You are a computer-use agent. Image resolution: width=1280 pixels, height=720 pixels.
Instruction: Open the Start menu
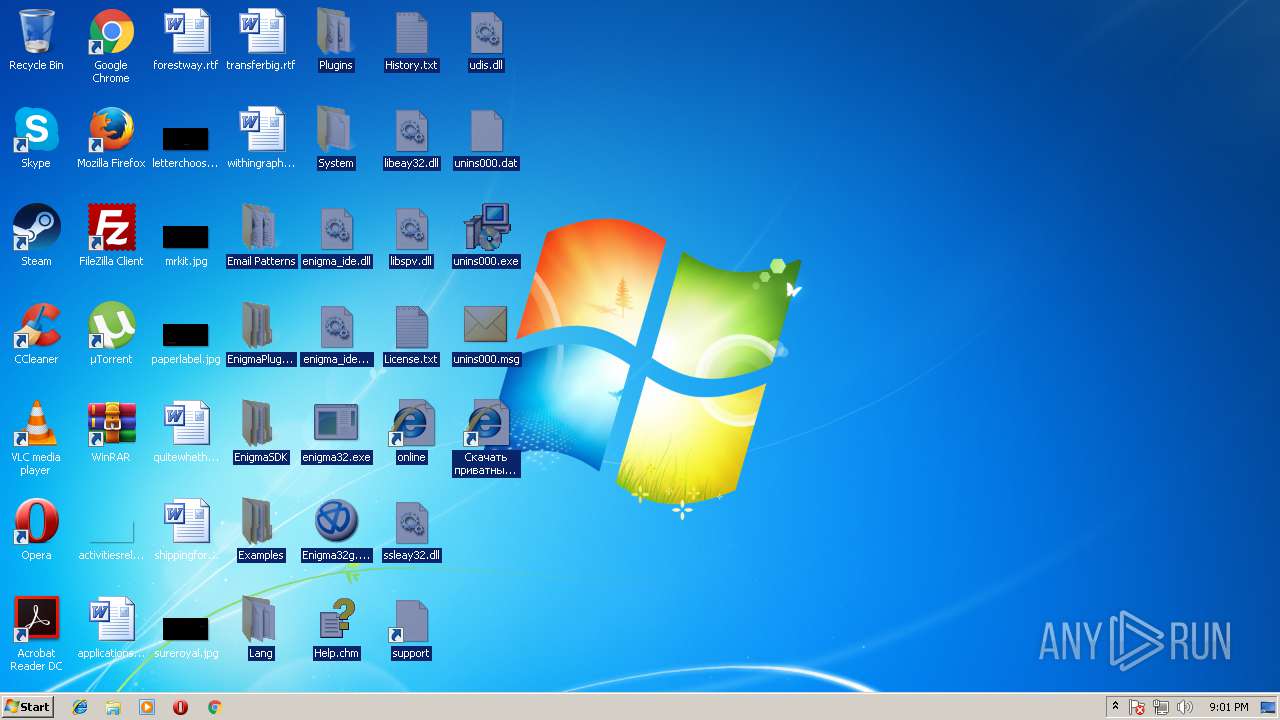[x=28, y=707]
